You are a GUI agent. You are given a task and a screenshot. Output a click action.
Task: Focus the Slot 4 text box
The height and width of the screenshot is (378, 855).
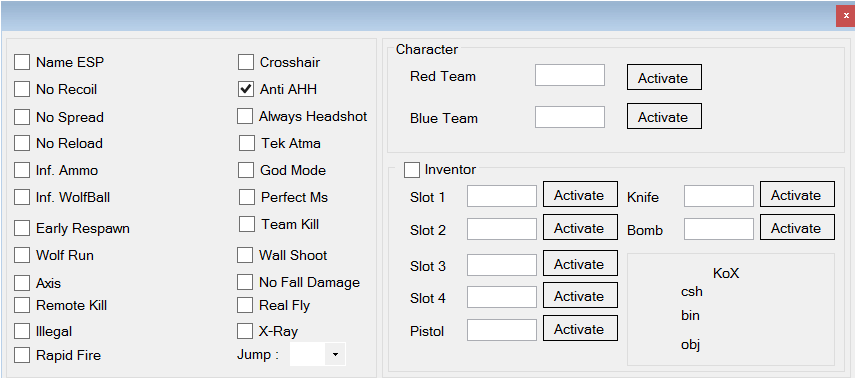[x=502, y=297]
